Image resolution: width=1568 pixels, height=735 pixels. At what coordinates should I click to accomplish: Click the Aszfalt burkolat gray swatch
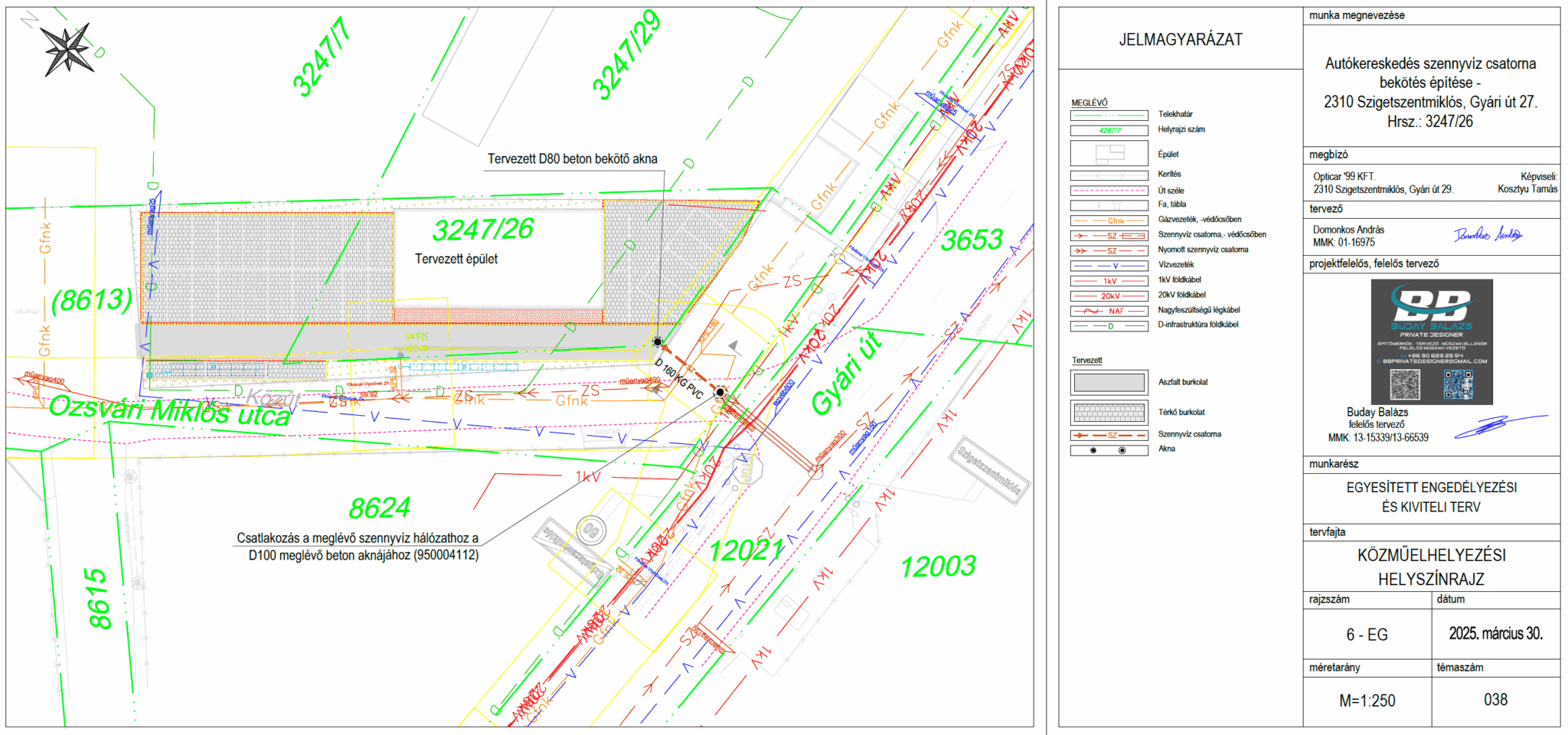pyautogui.click(x=1109, y=382)
